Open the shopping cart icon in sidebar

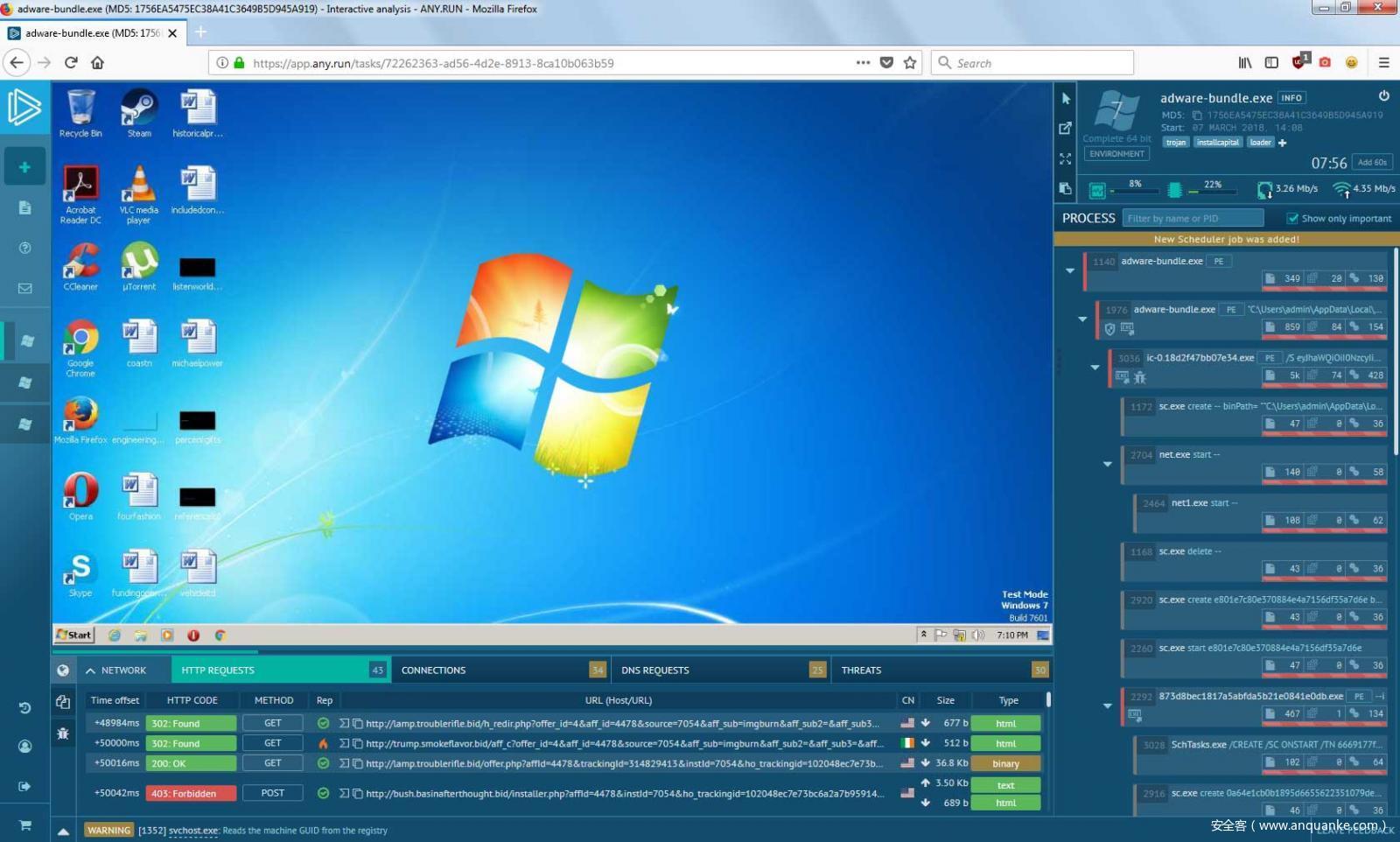(24, 824)
